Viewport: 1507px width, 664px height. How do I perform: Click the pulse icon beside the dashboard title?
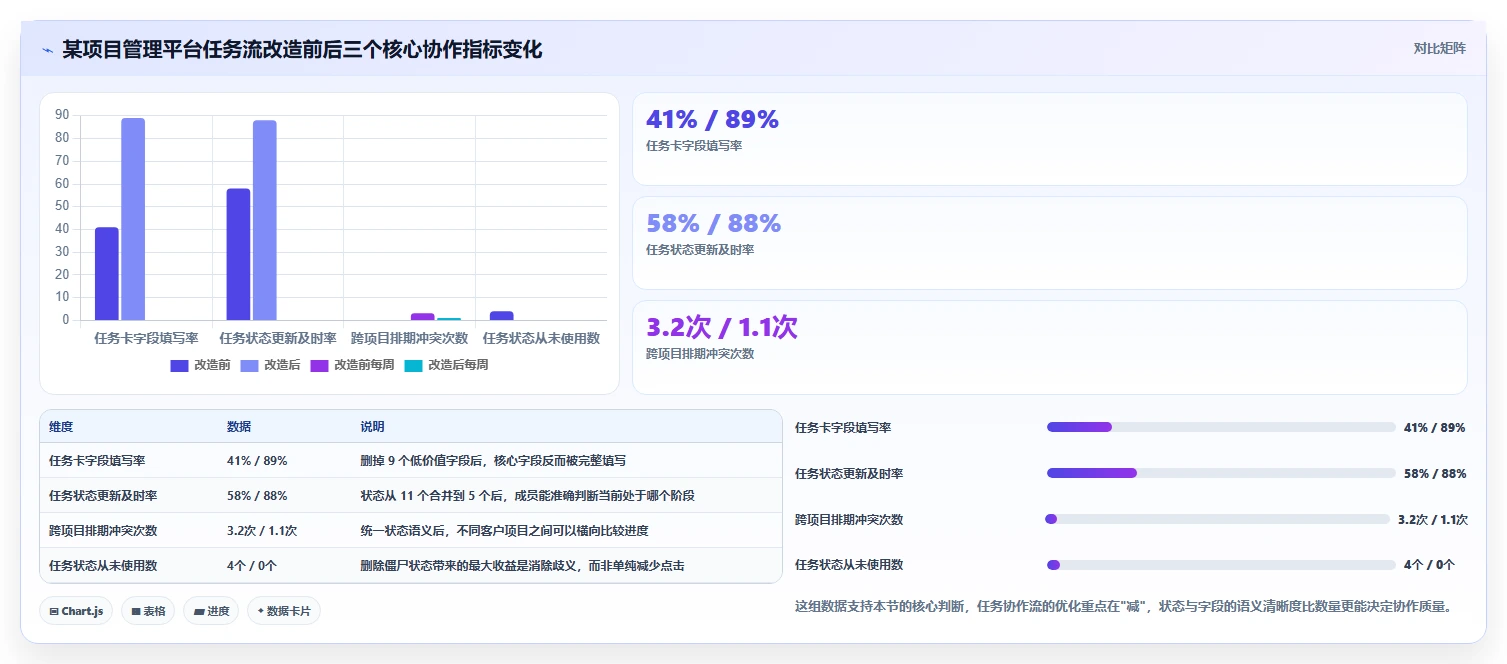[x=47, y=50]
